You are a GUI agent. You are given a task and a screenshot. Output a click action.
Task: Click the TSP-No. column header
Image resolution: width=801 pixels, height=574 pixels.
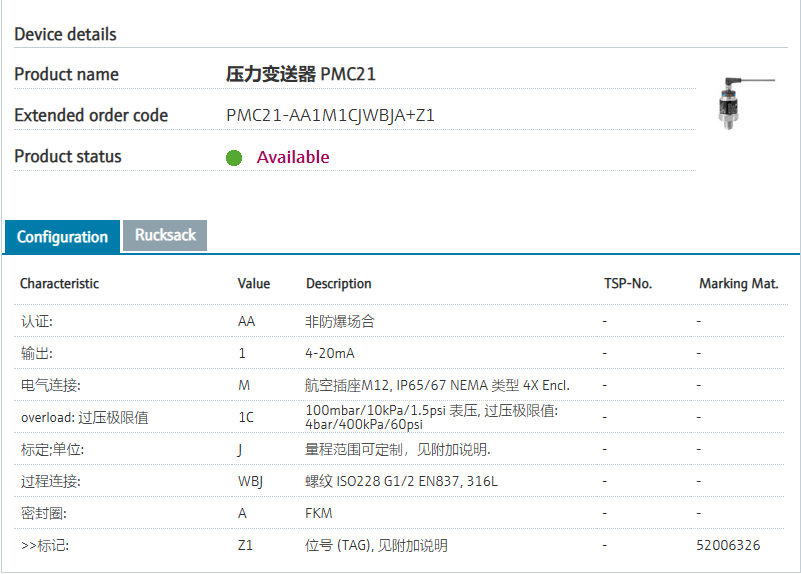(x=628, y=284)
